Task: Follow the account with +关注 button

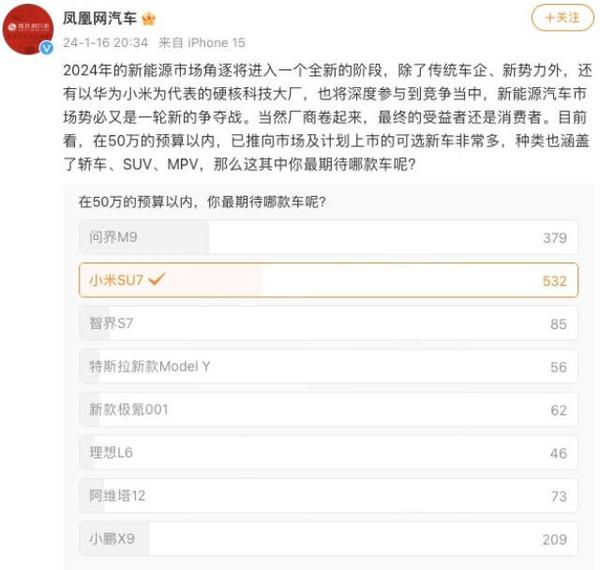Action: [563, 18]
